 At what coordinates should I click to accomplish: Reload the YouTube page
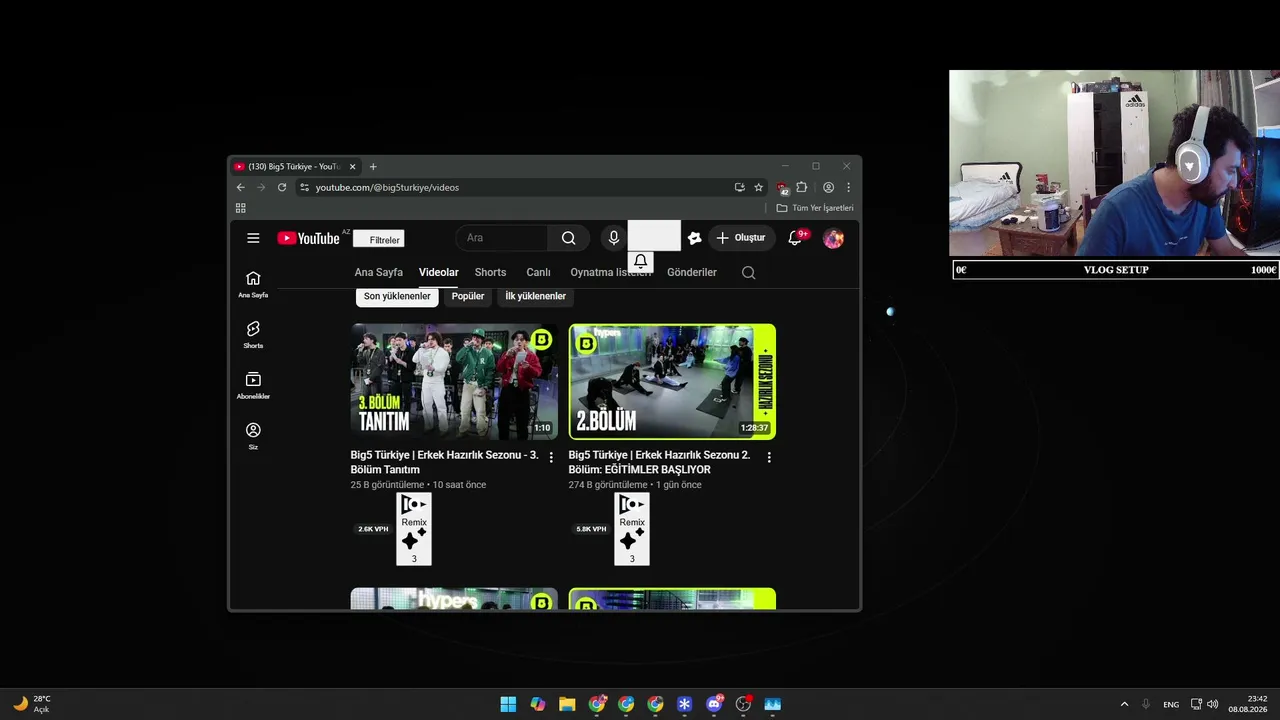282,187
